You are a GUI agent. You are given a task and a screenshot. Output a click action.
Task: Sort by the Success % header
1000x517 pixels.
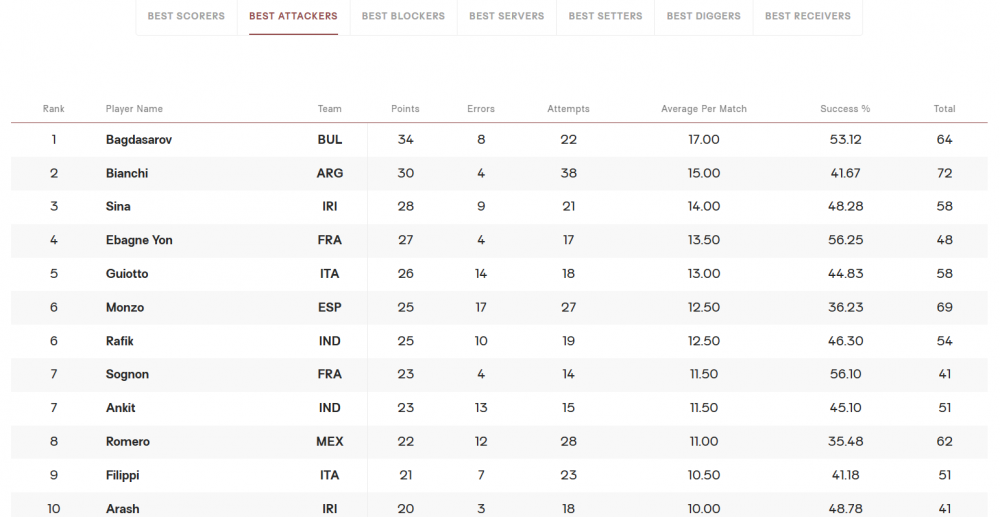tap(845, 109)
